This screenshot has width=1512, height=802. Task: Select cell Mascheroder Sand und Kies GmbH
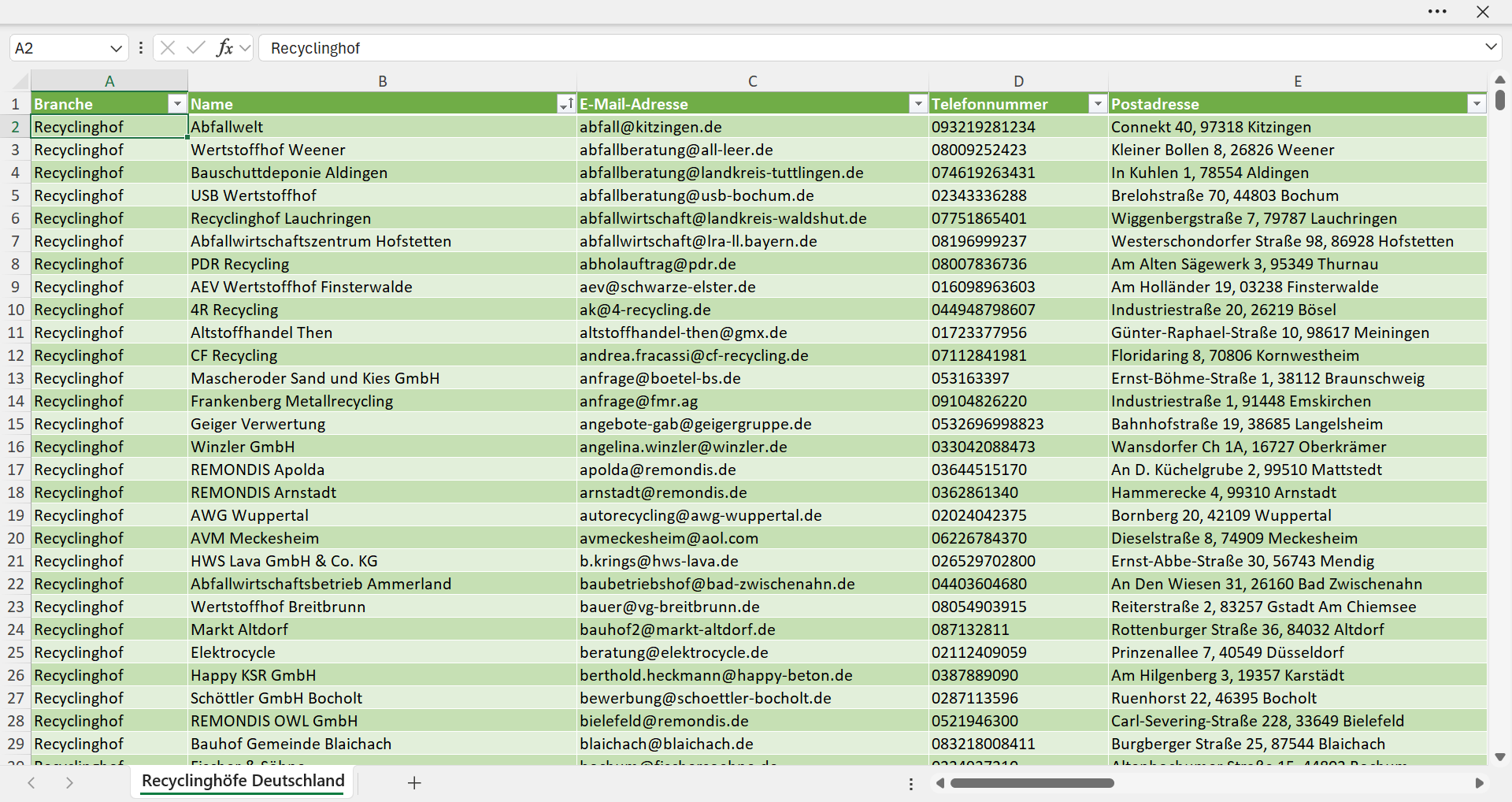(x=383, y=378)
